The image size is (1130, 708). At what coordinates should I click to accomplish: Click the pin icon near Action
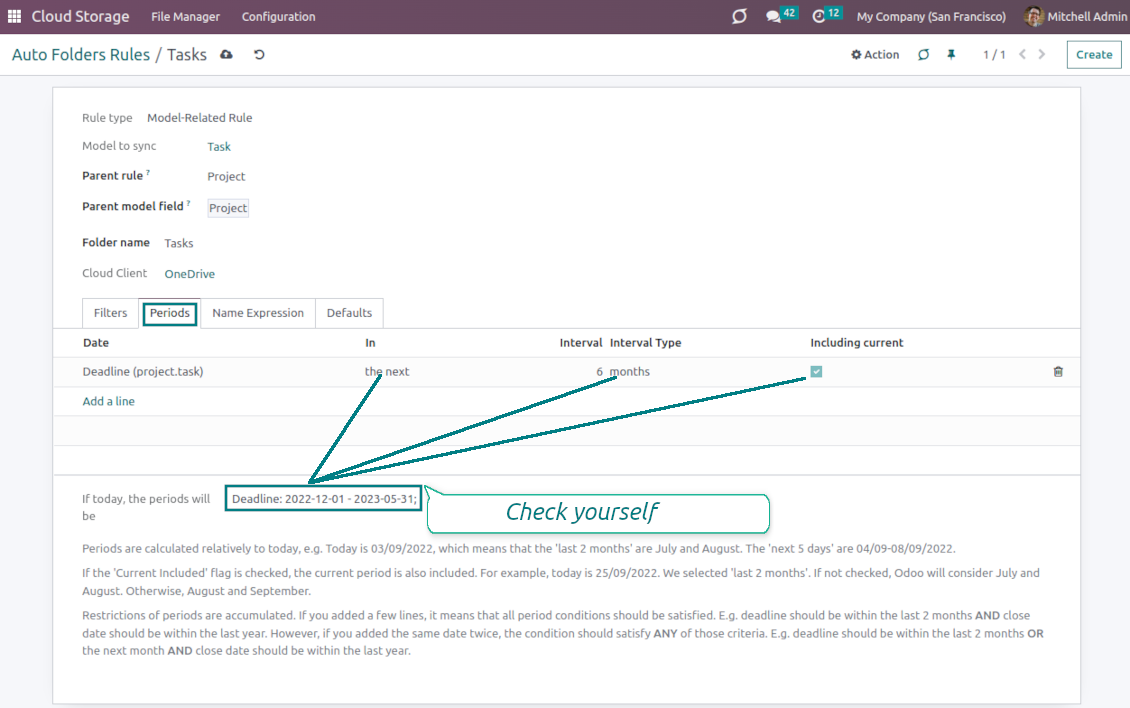coord(951,55)
